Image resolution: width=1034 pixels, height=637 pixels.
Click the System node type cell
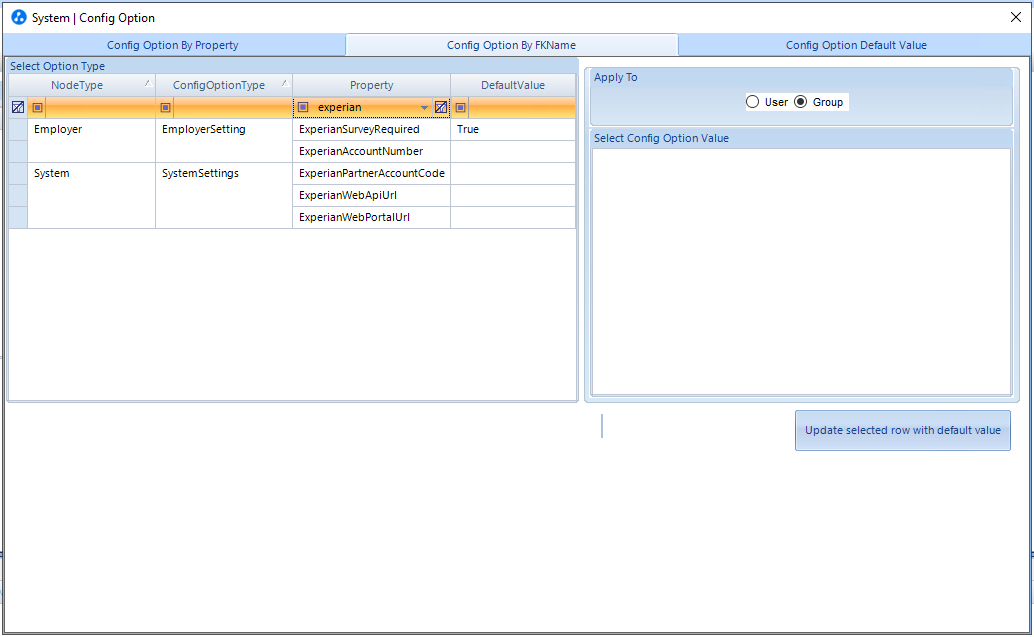point(91,196)
